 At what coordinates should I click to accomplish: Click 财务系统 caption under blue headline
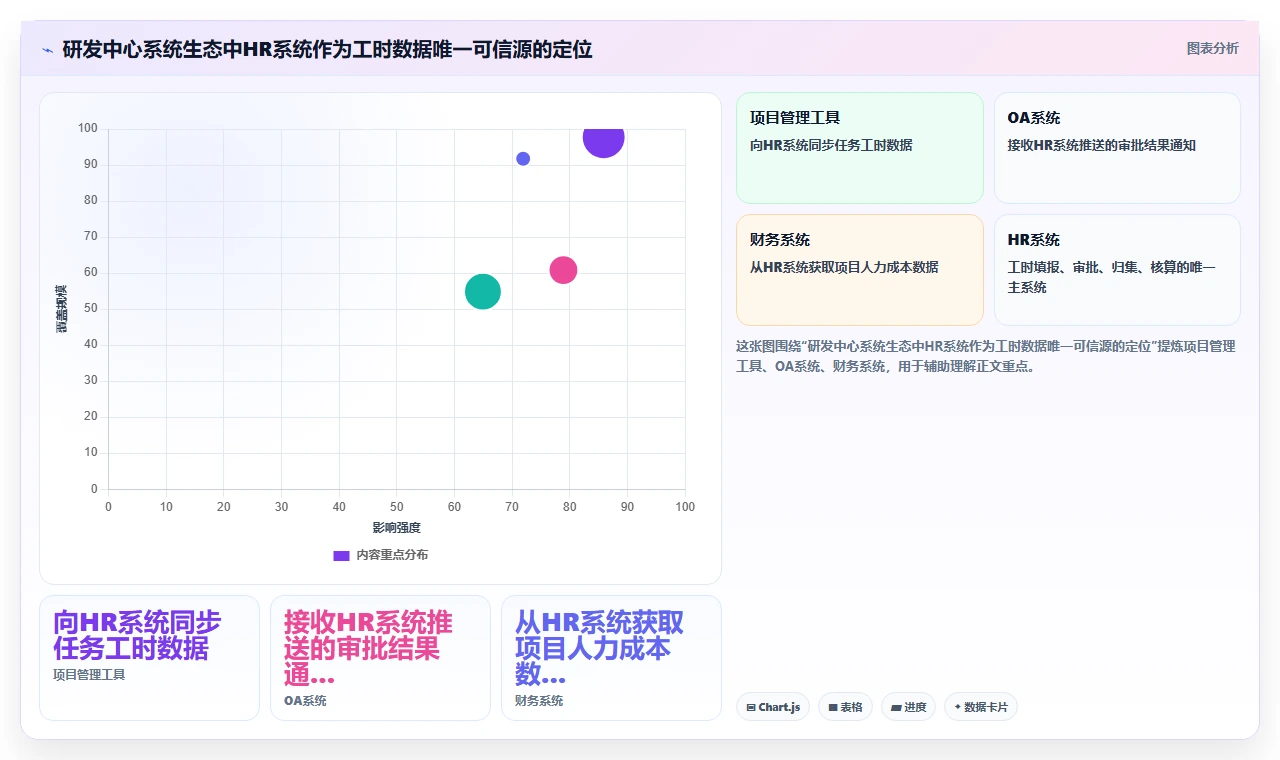pos(539,701)
